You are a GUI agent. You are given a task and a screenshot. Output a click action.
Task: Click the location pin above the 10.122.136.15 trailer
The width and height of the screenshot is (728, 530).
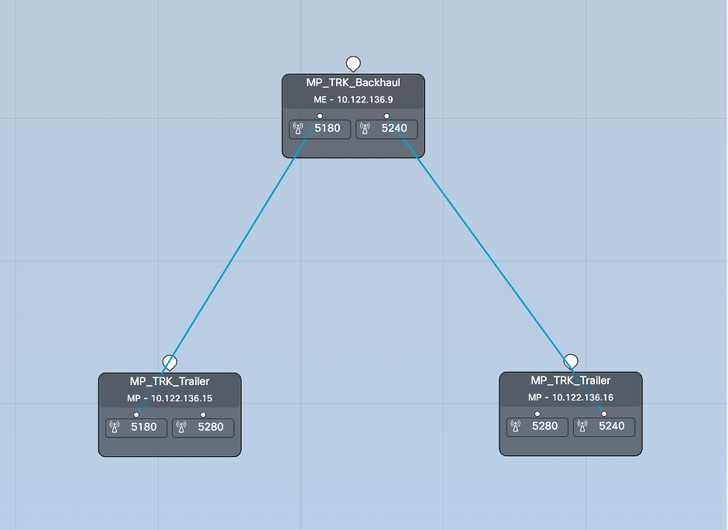(170, 362)
